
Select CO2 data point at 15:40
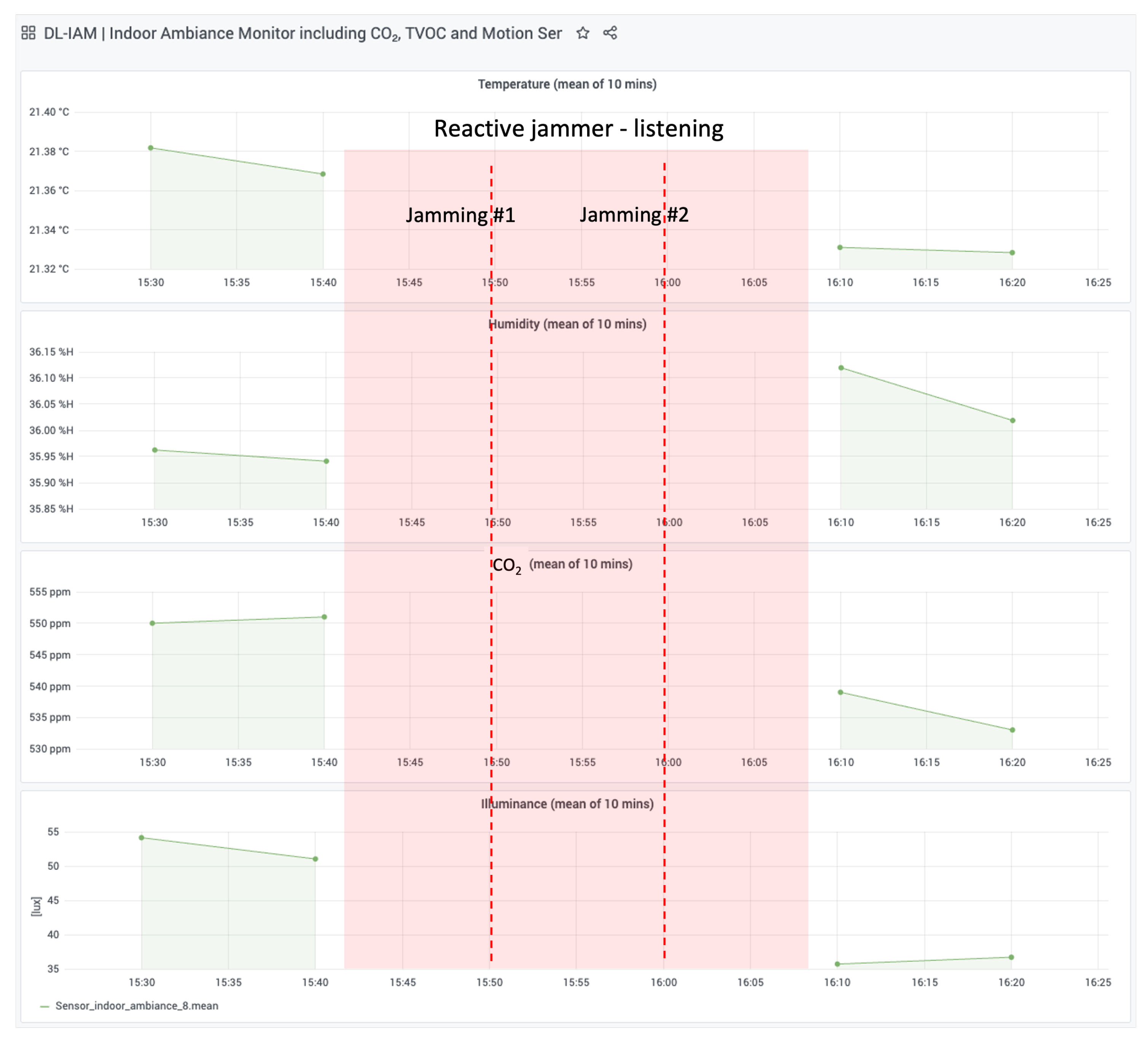[x=325, y=617]
